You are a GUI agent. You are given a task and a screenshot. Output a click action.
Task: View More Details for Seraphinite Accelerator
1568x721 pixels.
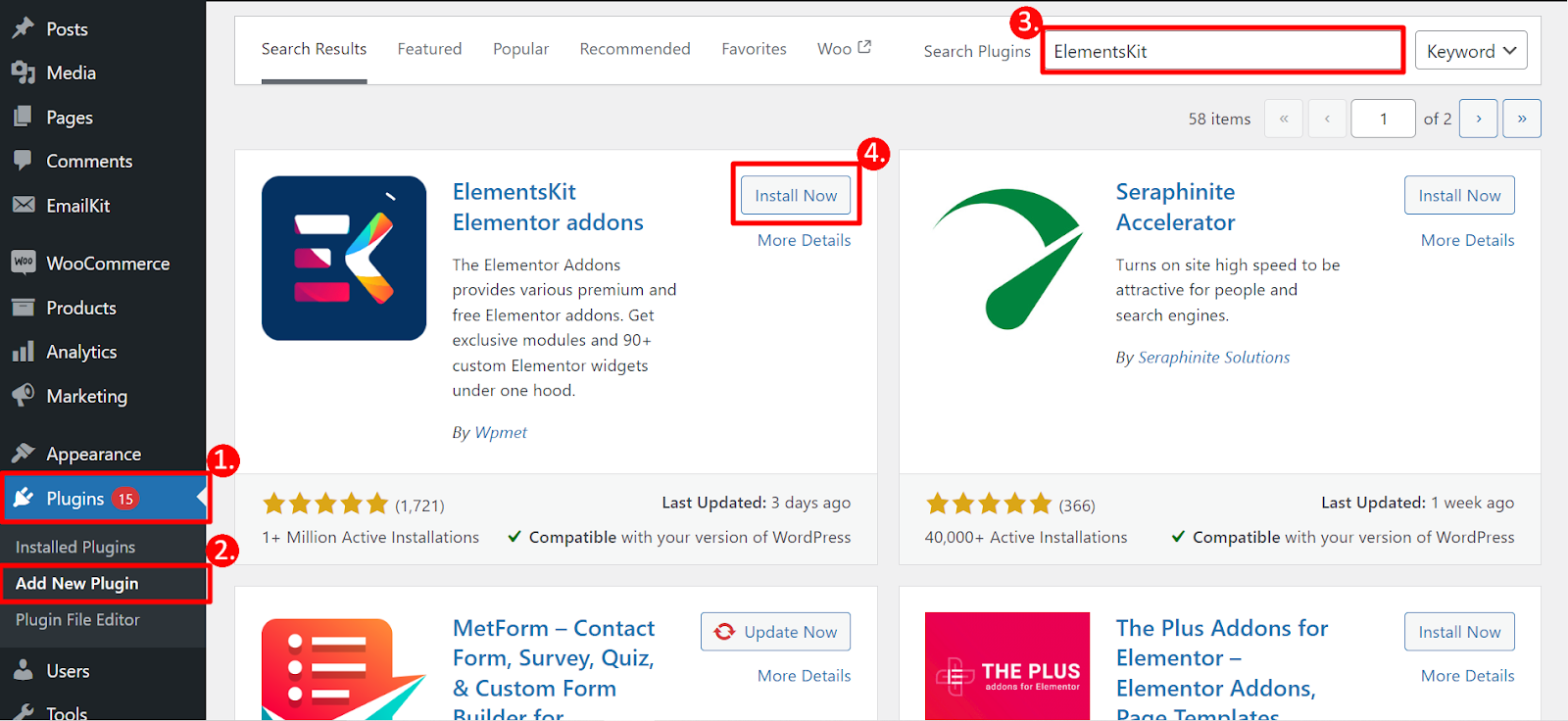pyautogui.click(x=1467, y=240)
